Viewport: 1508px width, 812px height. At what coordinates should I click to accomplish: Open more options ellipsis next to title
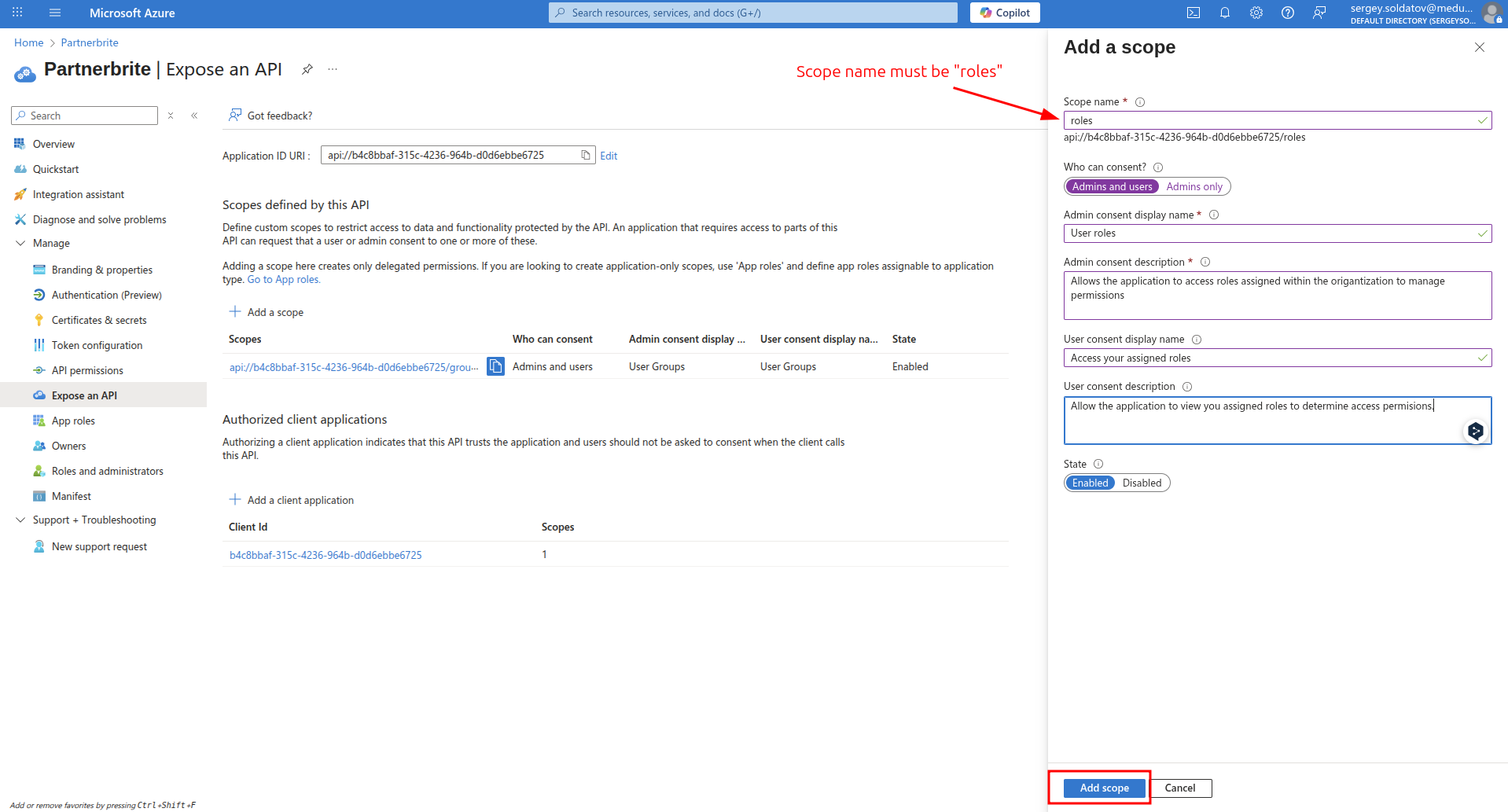pos(333,69)
